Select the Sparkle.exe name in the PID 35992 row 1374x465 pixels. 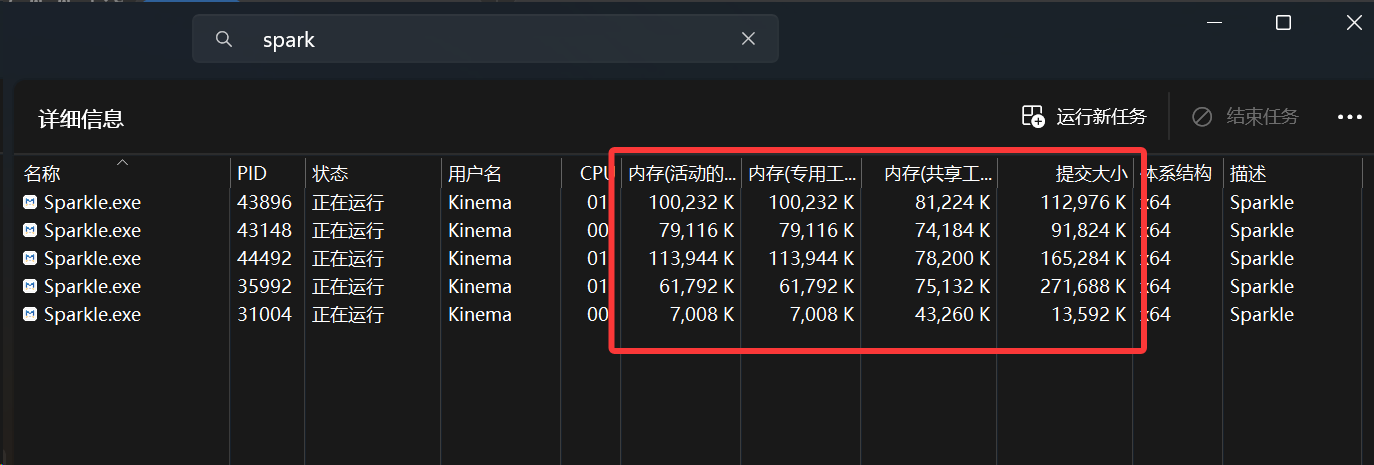[x=92, y=286]
